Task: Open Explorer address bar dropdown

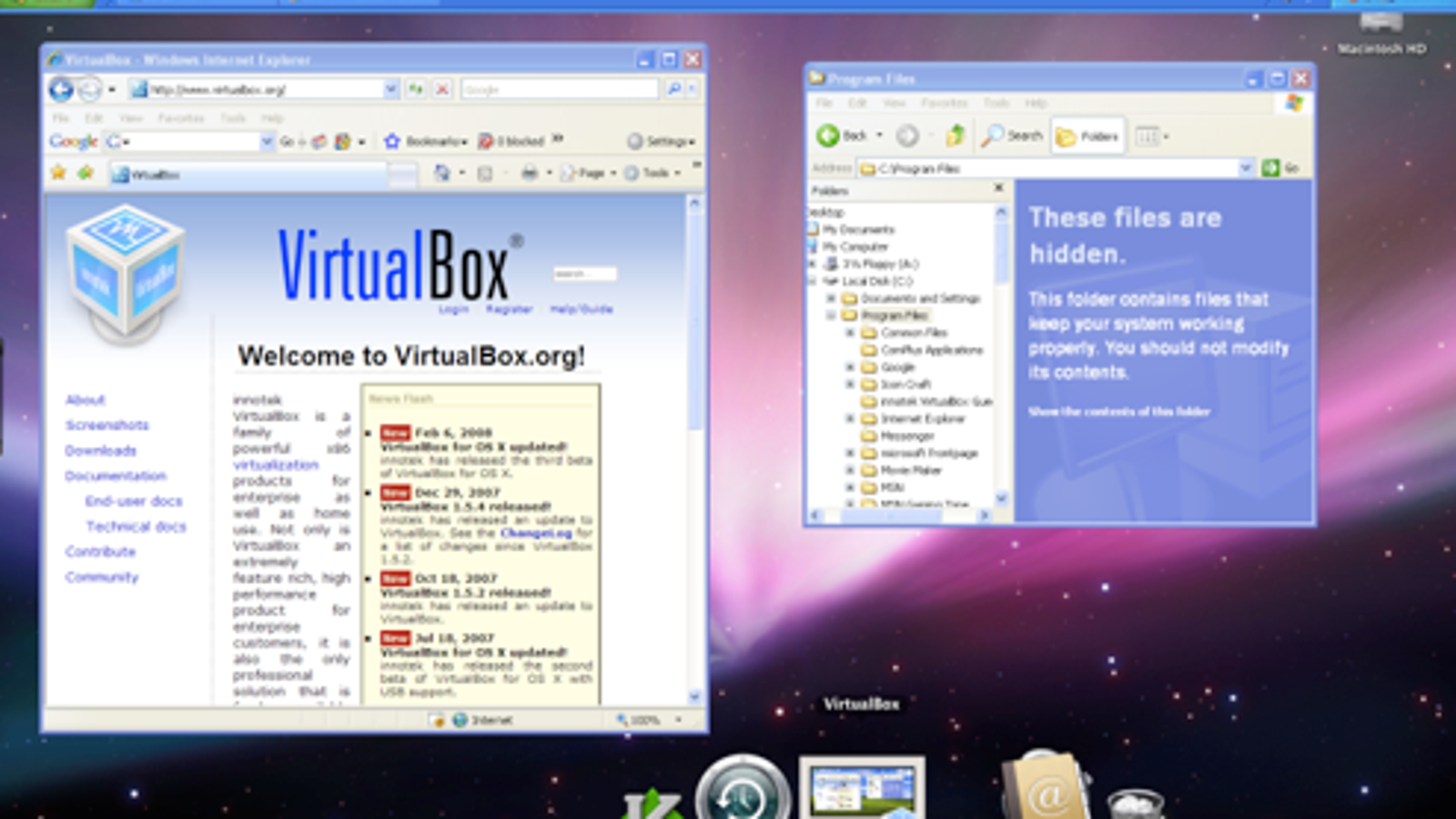Action: pos(1246,167)
